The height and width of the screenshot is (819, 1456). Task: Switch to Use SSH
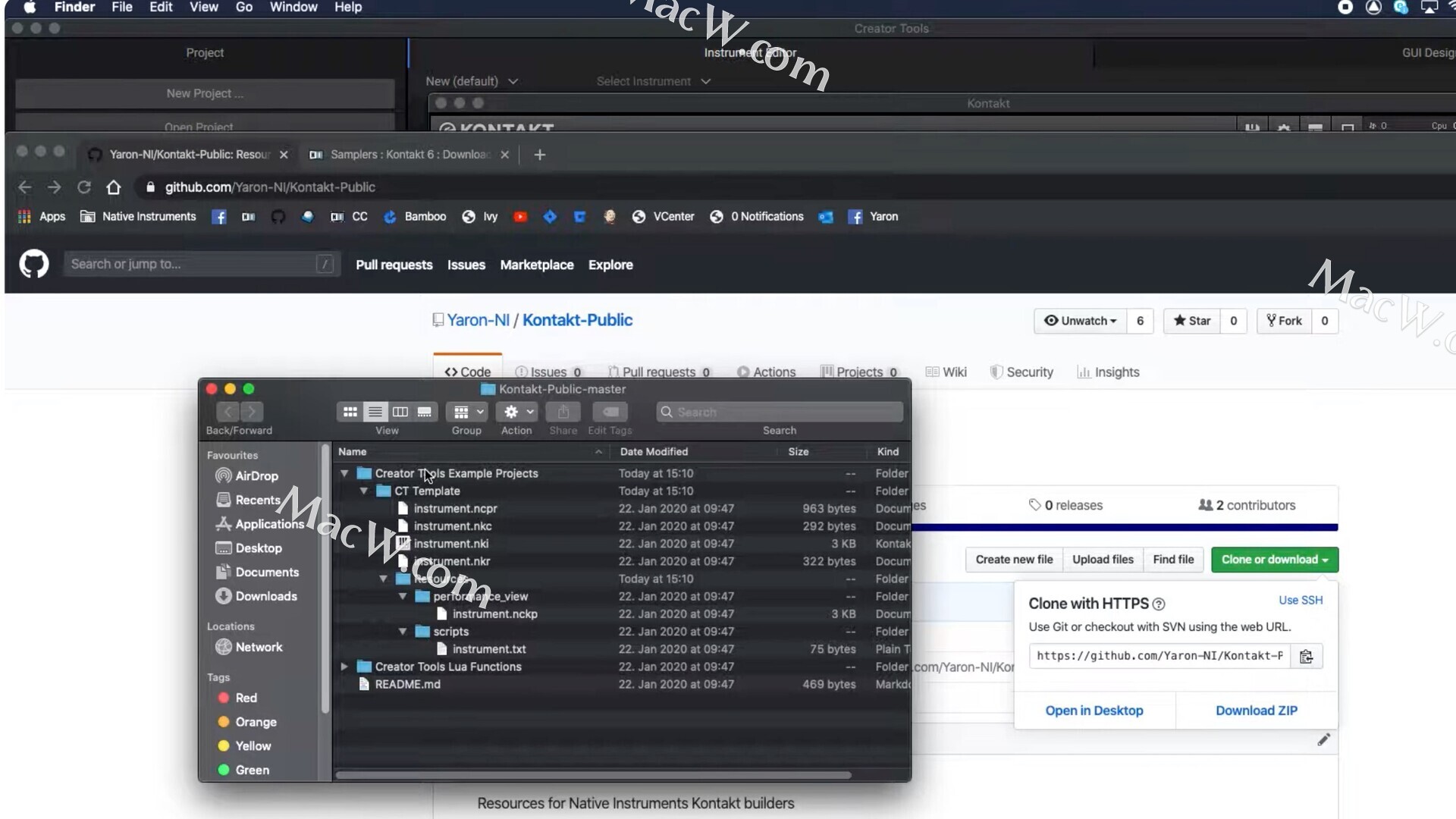[1301, 600]
